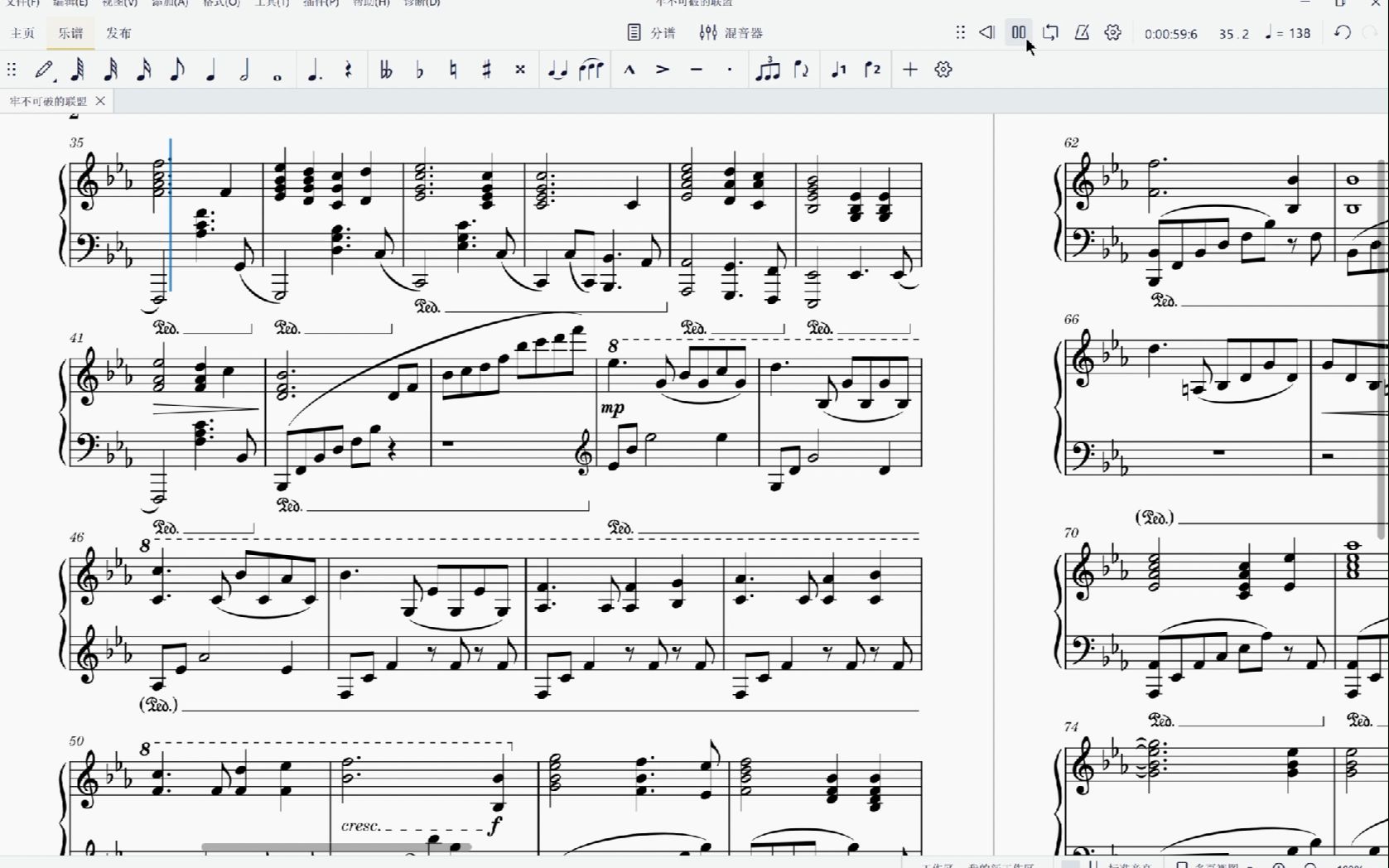
Task: Select measure number 66
Action: [1071, 319]
